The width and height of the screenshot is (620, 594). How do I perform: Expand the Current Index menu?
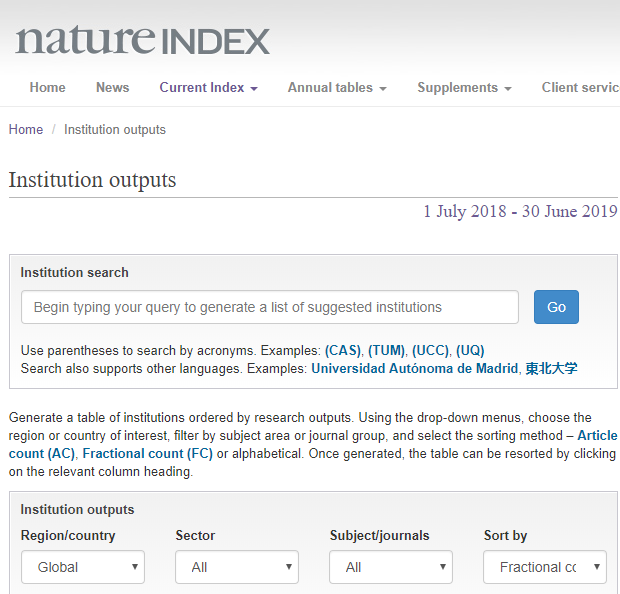point(208,88)
